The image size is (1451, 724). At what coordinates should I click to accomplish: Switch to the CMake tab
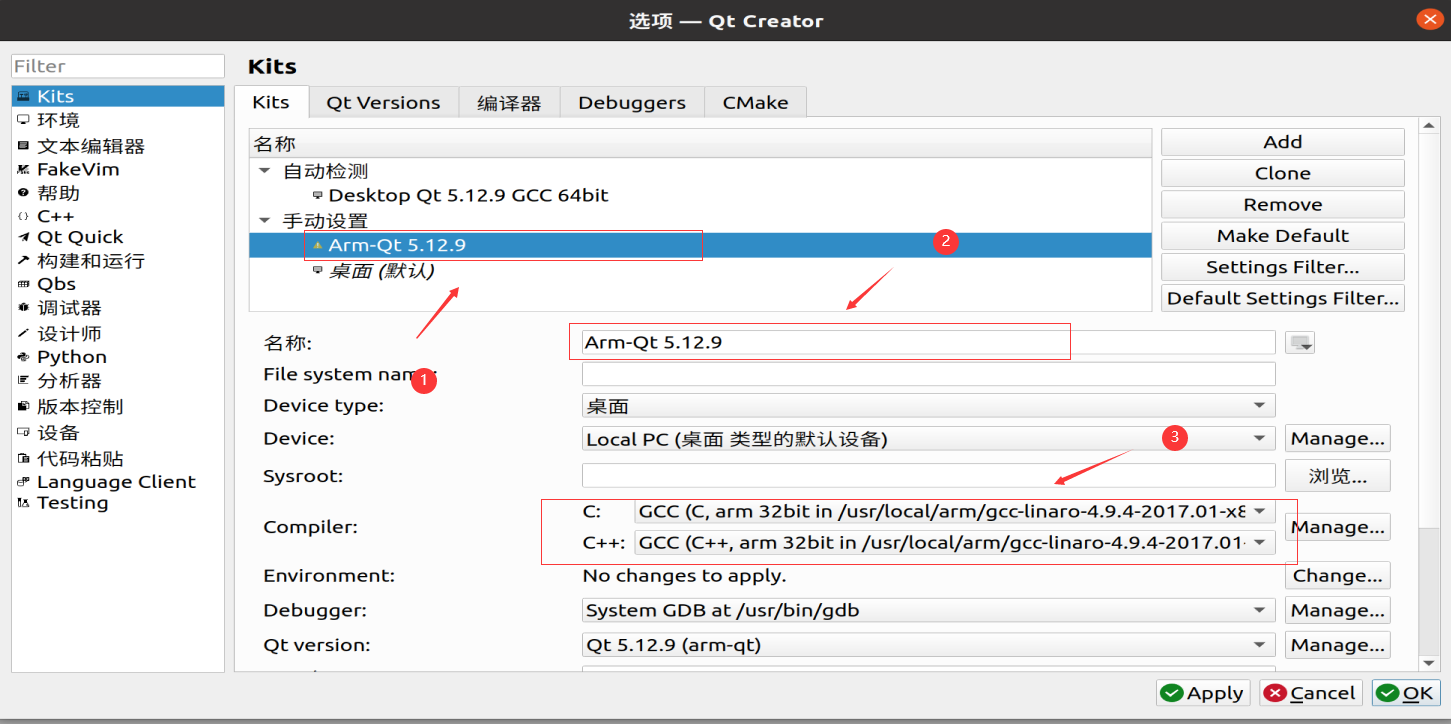(x=755, y=103)
